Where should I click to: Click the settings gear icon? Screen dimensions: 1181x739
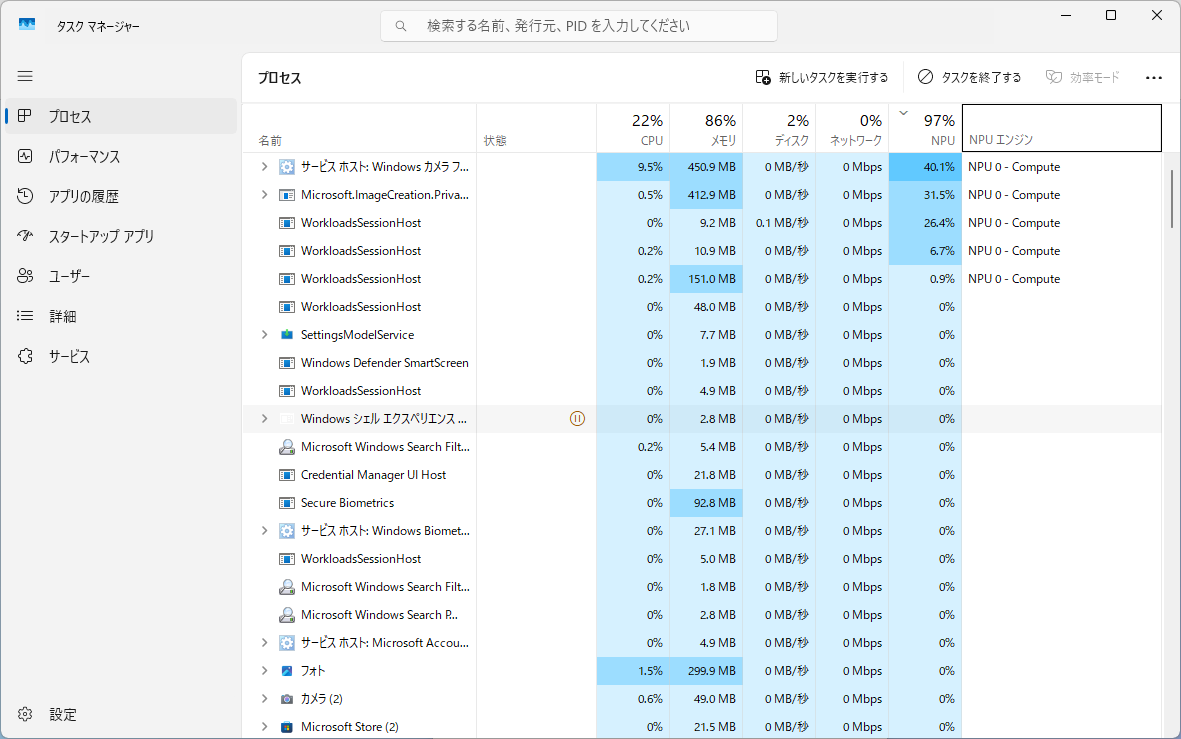(x=25, y=713)
